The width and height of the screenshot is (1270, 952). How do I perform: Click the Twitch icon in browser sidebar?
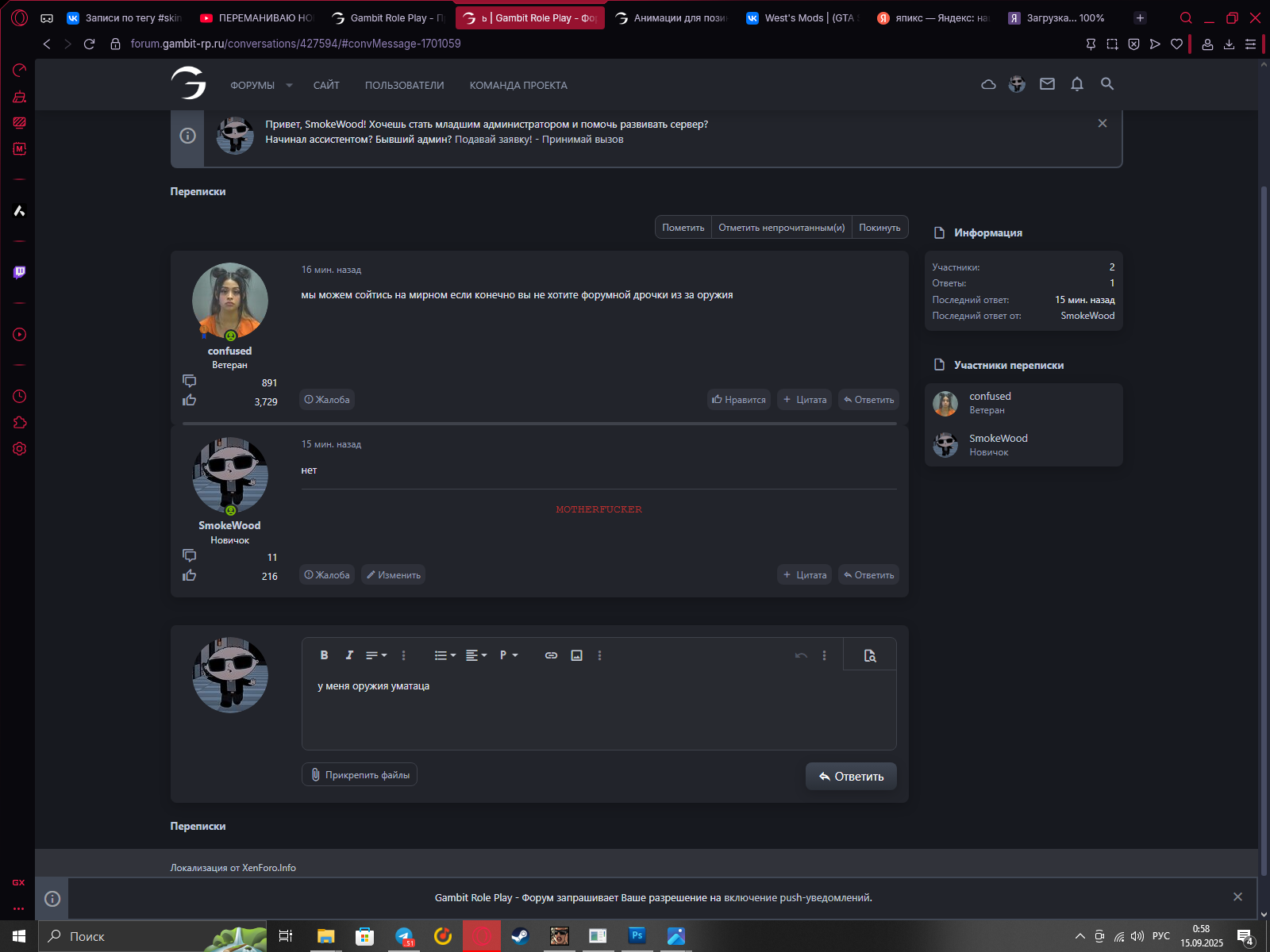[x=19, y=272]
